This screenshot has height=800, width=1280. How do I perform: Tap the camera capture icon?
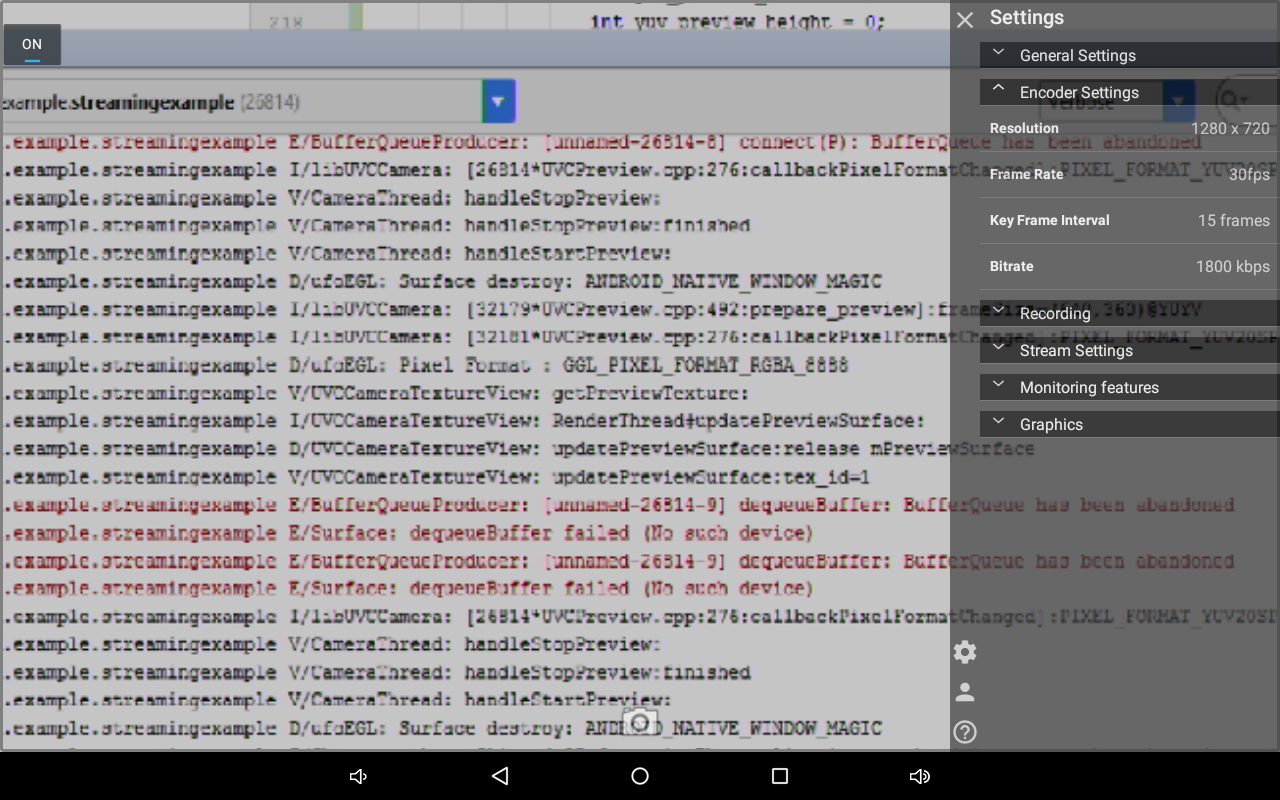pyautogui.click(x=640, y=721)
